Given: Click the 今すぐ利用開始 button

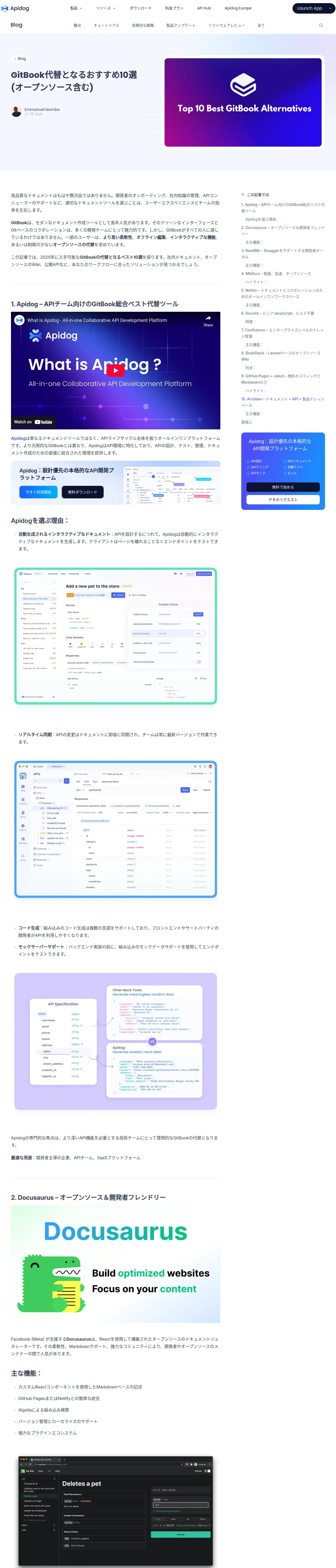Looking at the screenshot, I should 38,492.
